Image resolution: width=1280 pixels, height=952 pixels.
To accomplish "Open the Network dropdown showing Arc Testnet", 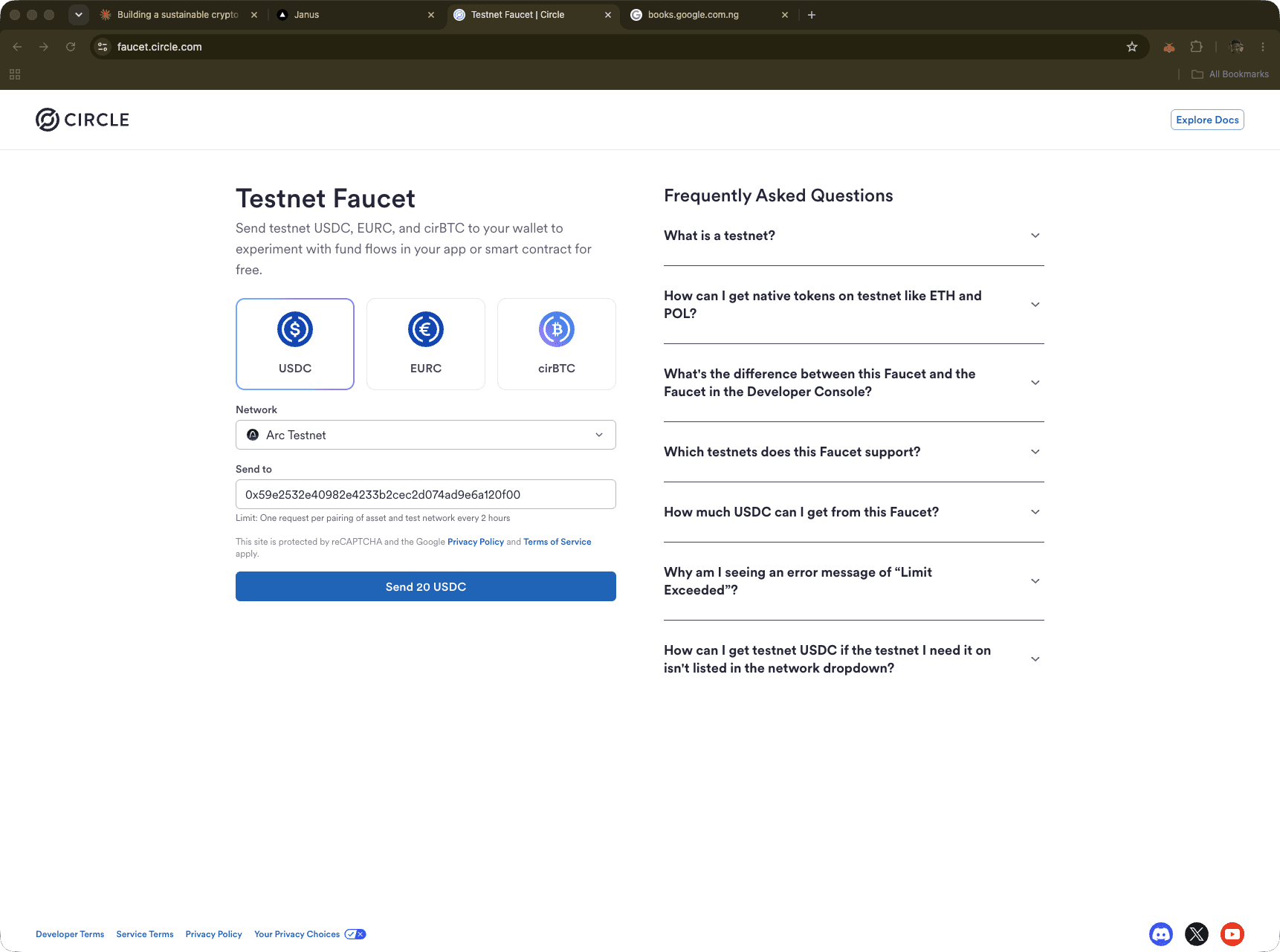I will coord(426,435).
